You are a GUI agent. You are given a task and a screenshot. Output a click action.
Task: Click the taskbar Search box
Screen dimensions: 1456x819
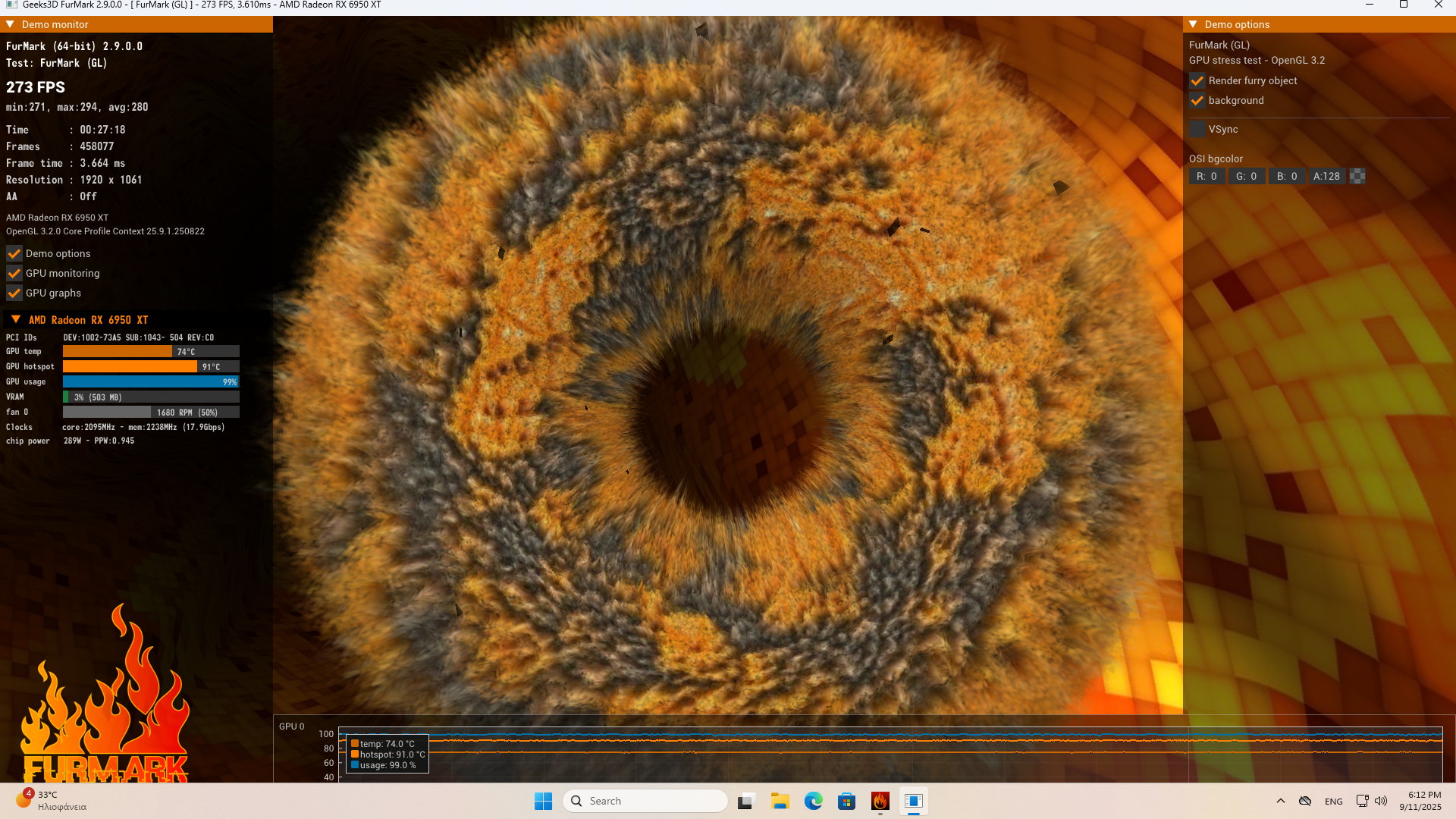point(645,801)
